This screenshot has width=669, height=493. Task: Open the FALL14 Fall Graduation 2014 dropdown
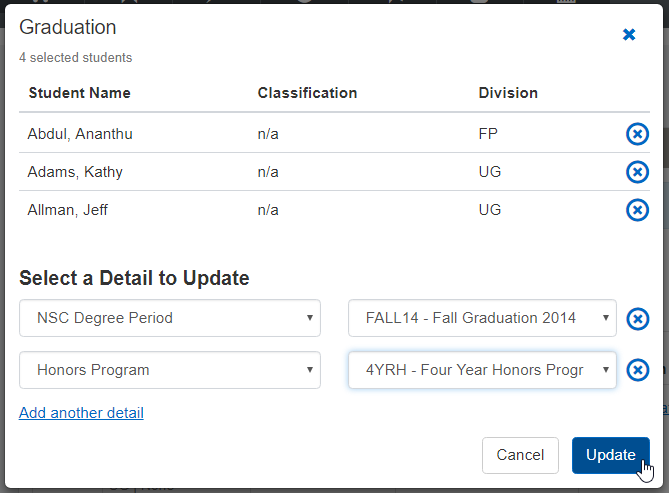pyautogui.click(x=482, y=318)
